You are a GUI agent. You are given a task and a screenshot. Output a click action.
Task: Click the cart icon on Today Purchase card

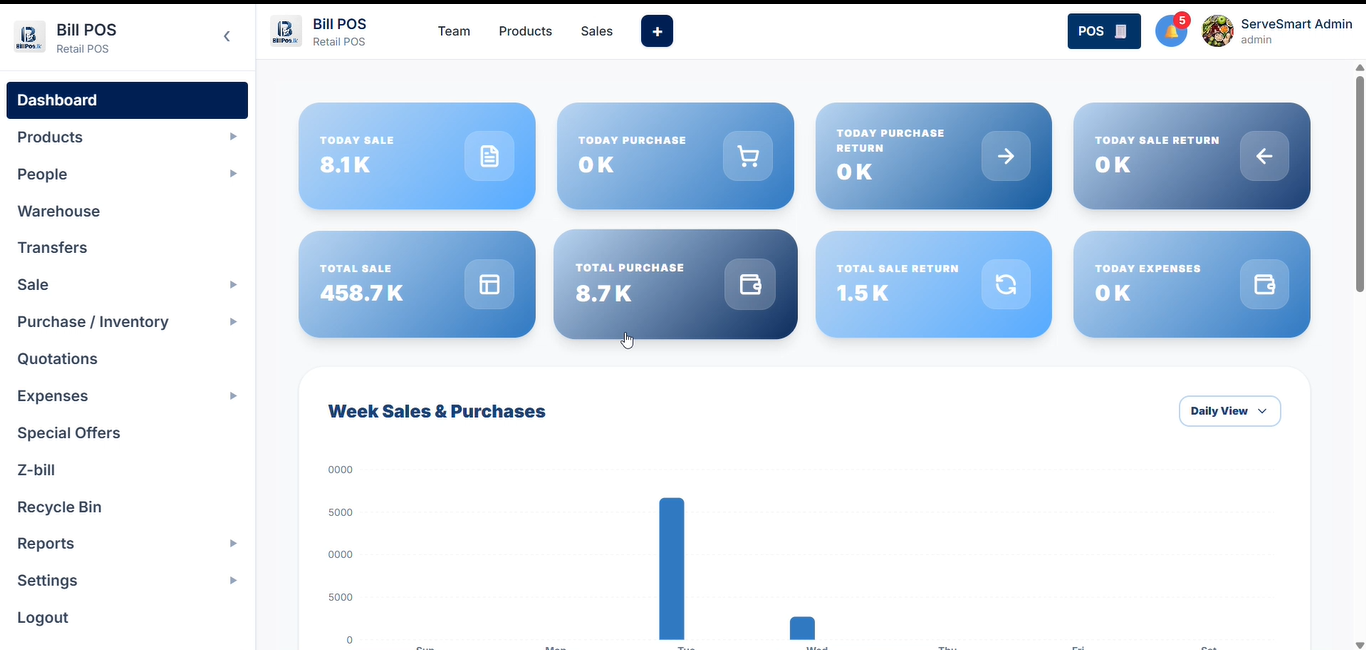(748, 156)
